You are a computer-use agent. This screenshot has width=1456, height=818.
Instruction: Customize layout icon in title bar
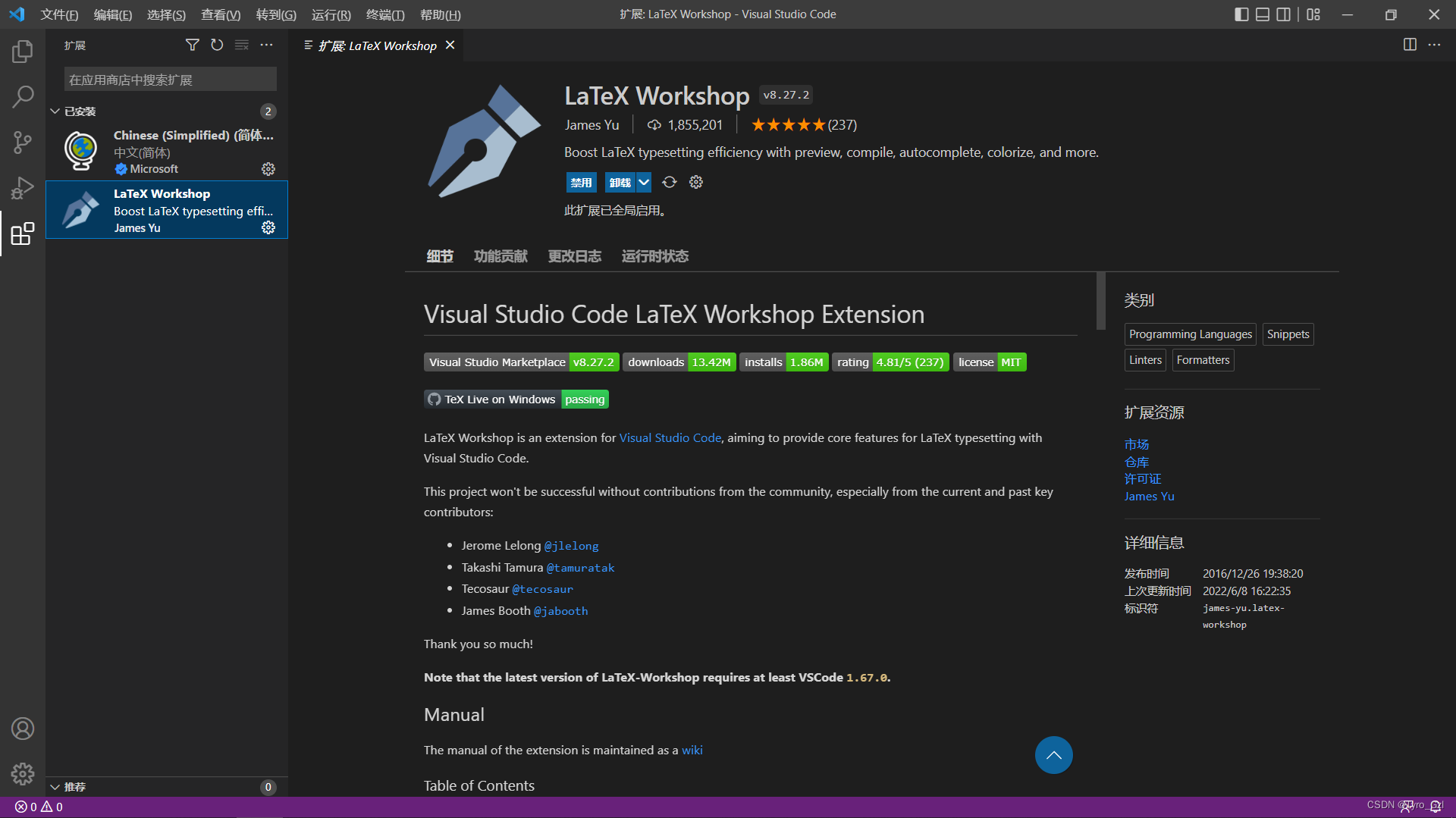tap(1313, 14)
